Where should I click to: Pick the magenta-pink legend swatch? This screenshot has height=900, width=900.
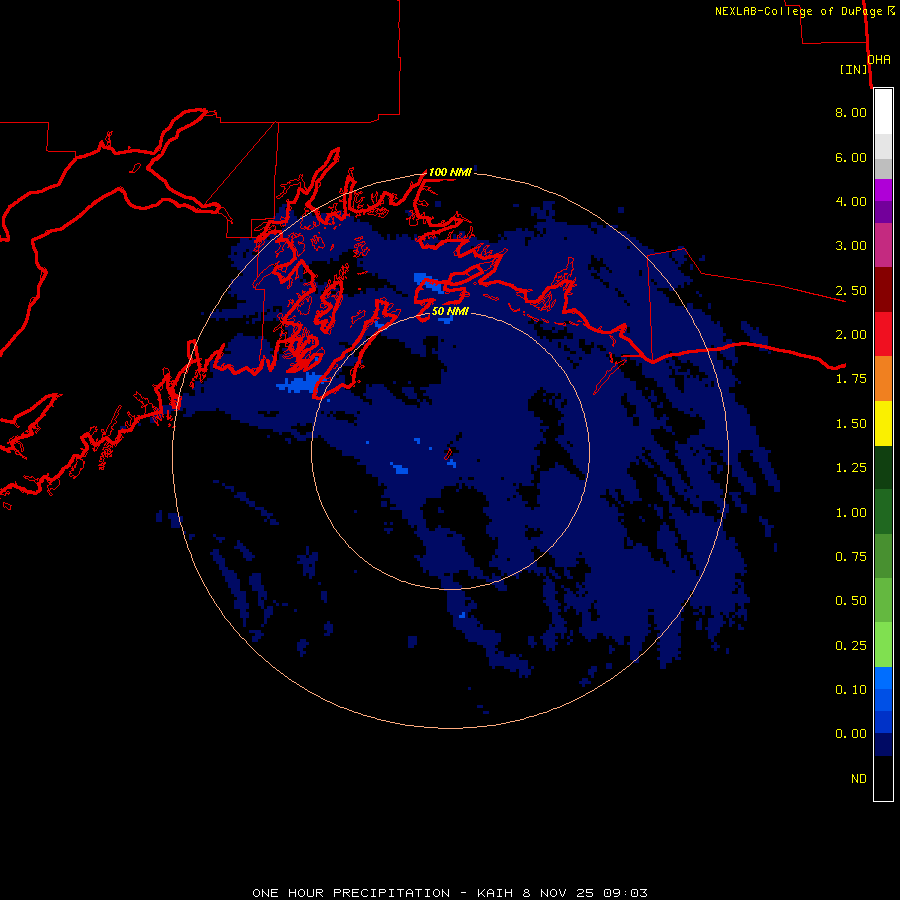pos(883,245)
